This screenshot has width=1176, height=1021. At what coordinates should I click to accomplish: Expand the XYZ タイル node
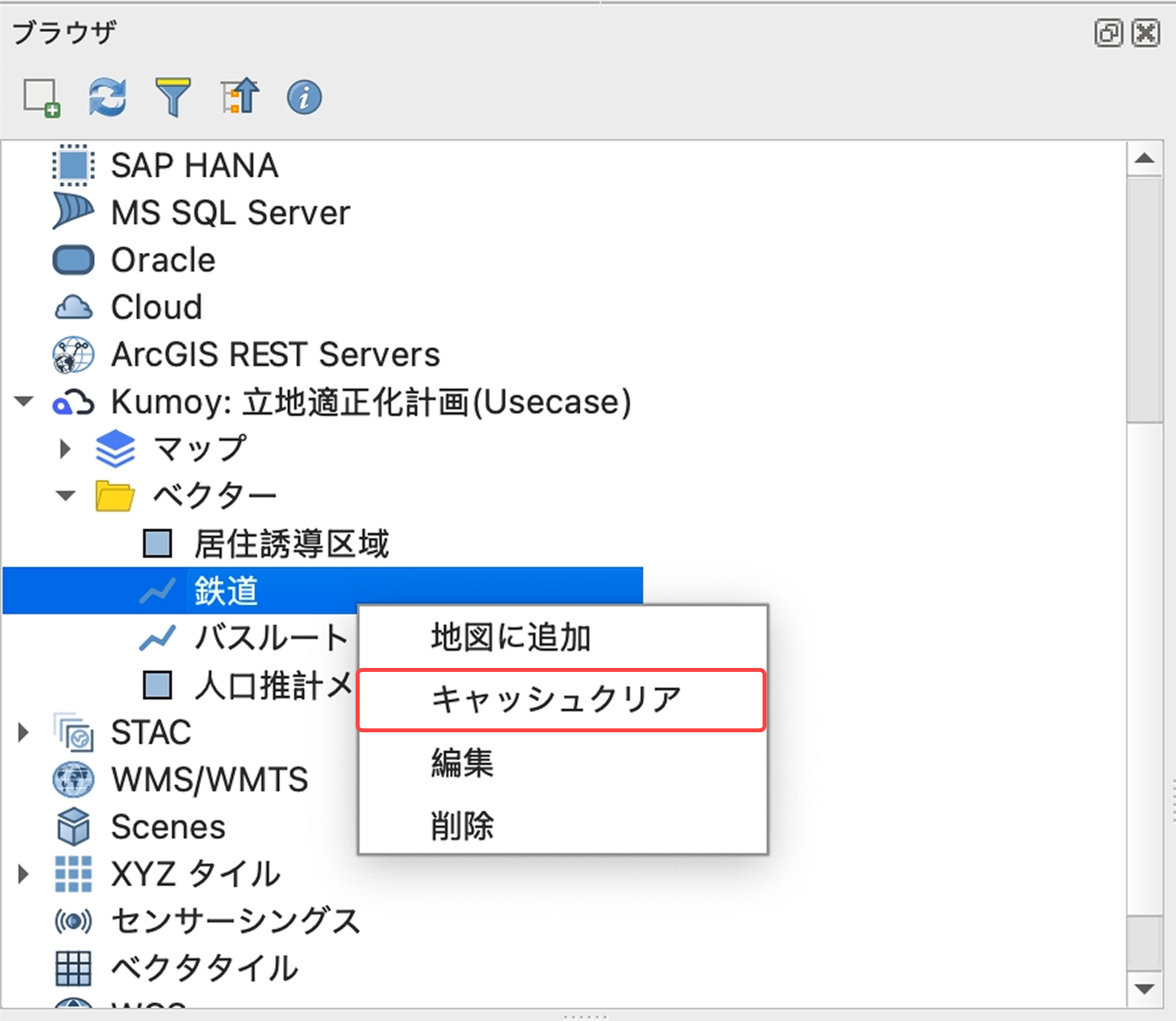click(x=23, y=874)
